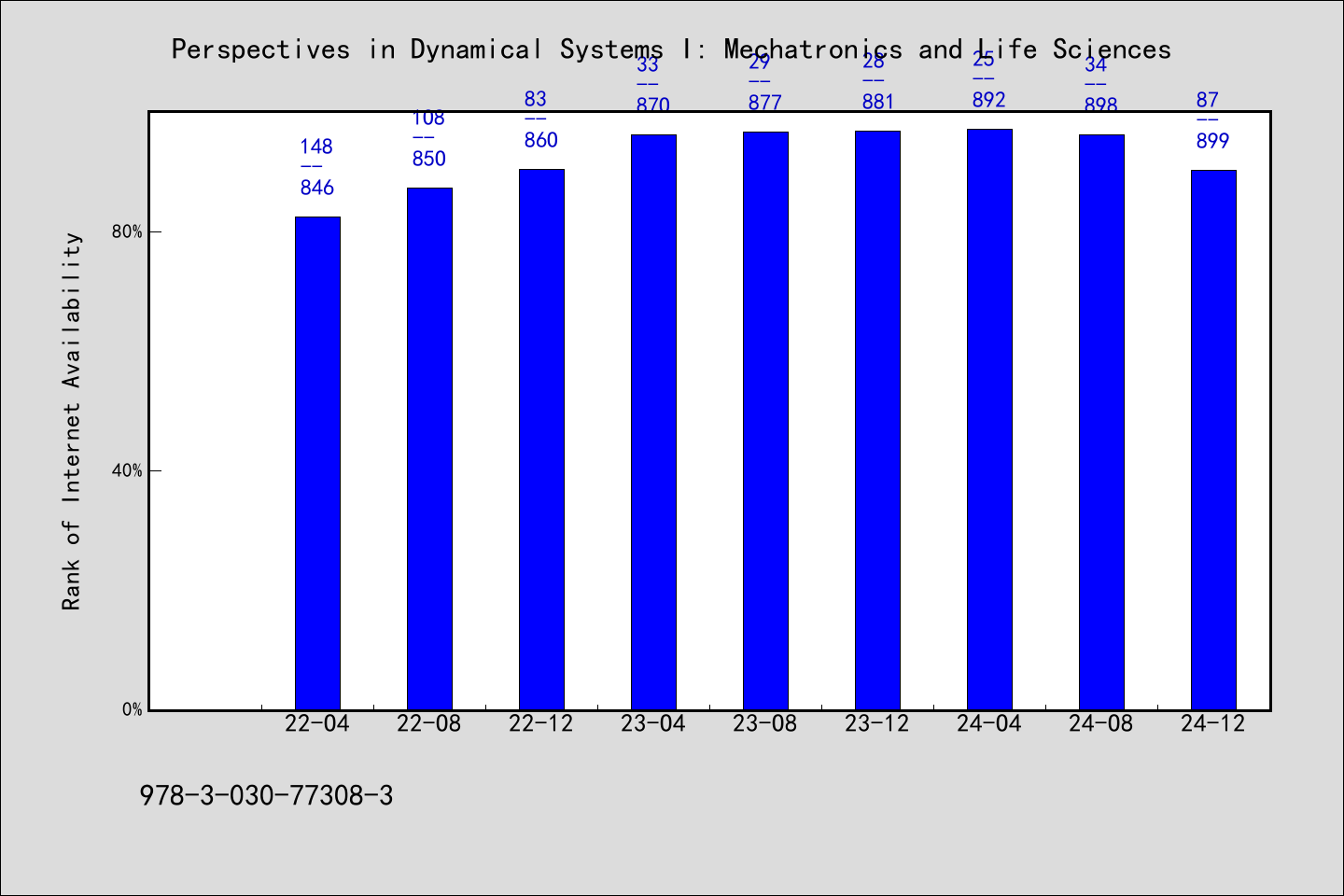Click the 0% y-axis tick label
The image size is (1344, 896).
[x=132, y=709]
